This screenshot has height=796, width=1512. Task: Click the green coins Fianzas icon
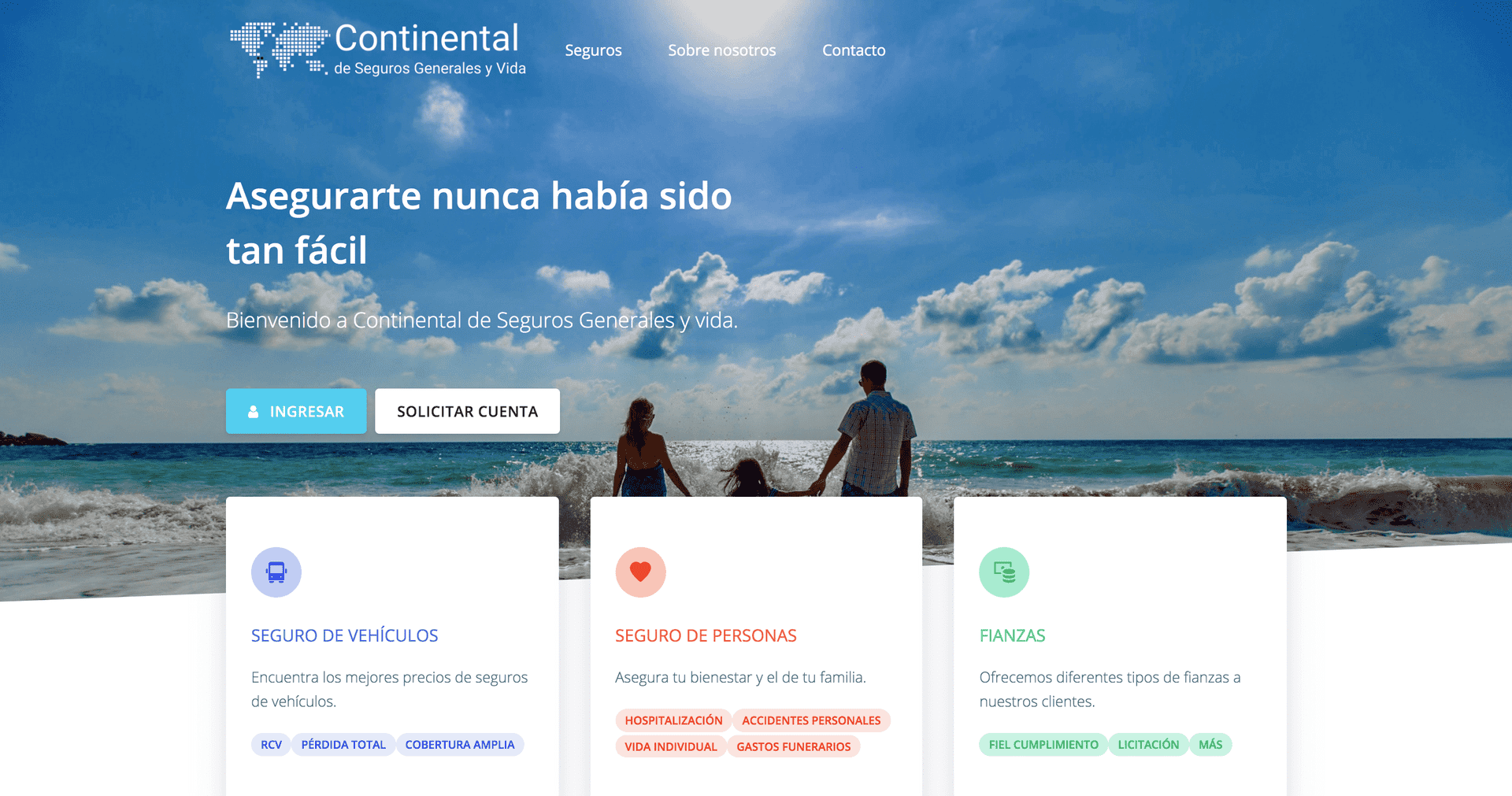tap(1004, 572)
